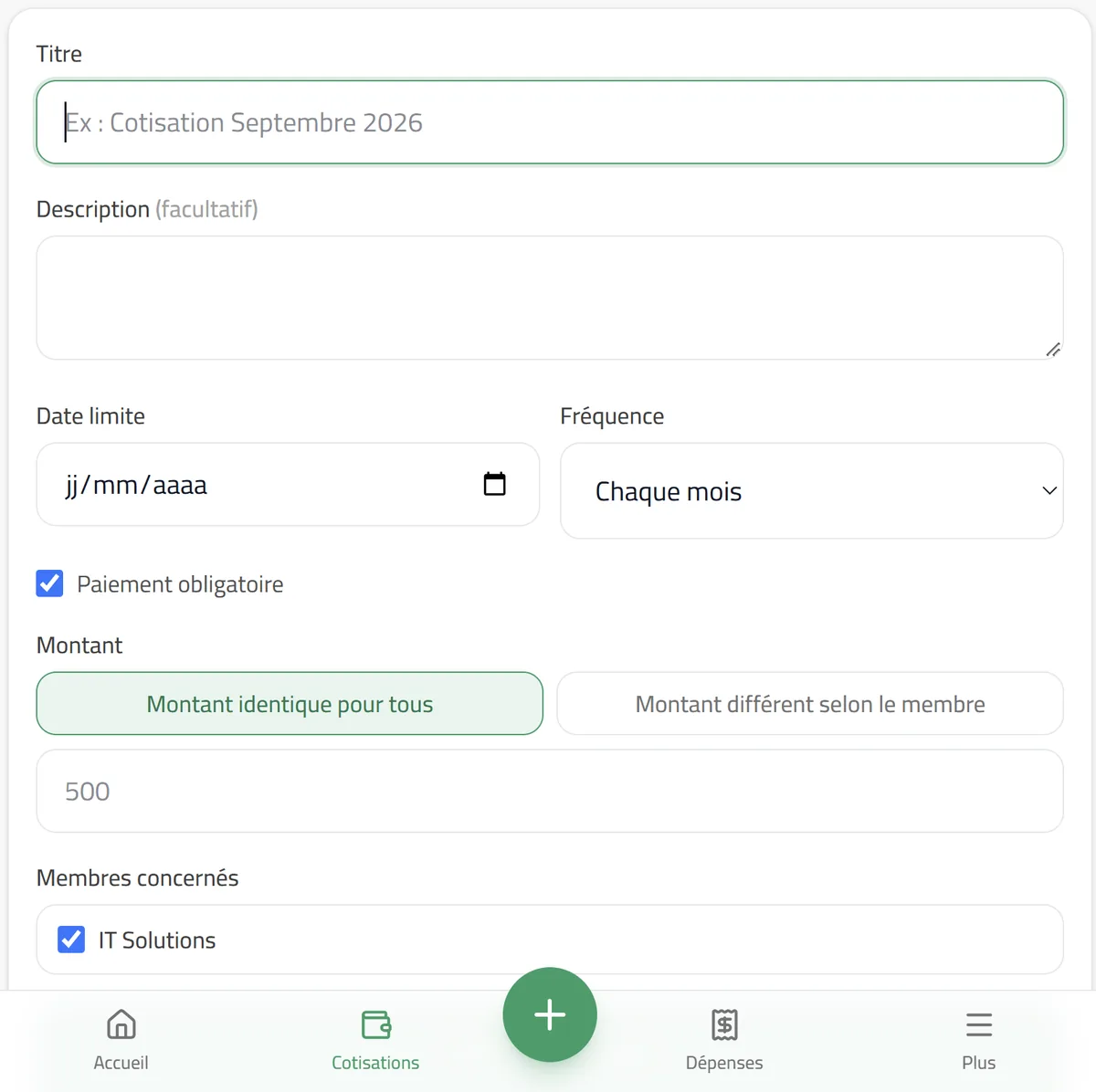Focus the Titre input field
Viewport: 1096px width, 1092px height.
click(x=550, y=122)
